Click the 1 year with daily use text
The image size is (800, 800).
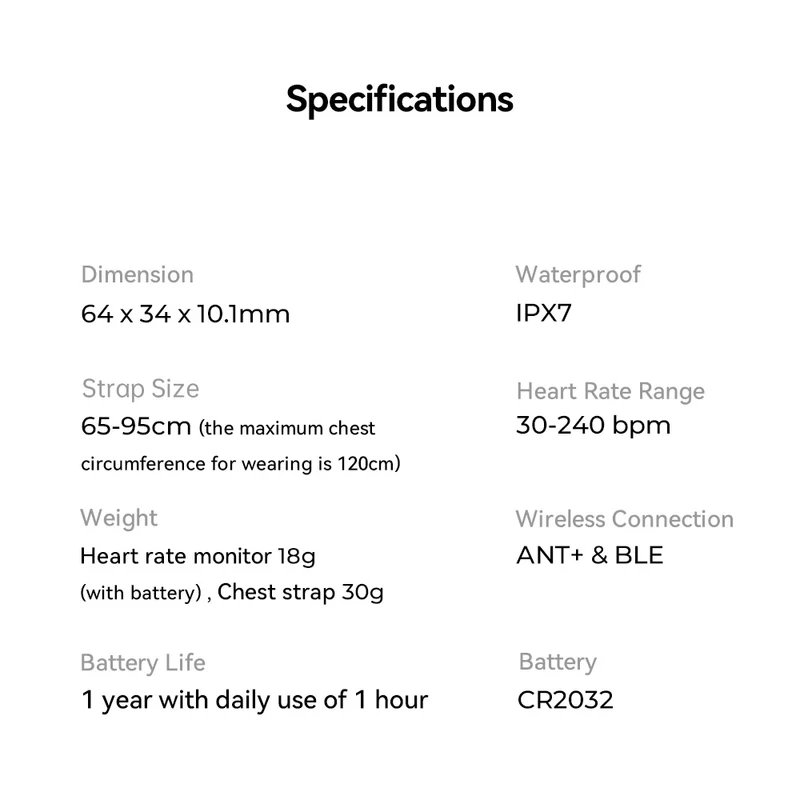tap(254, 699)
